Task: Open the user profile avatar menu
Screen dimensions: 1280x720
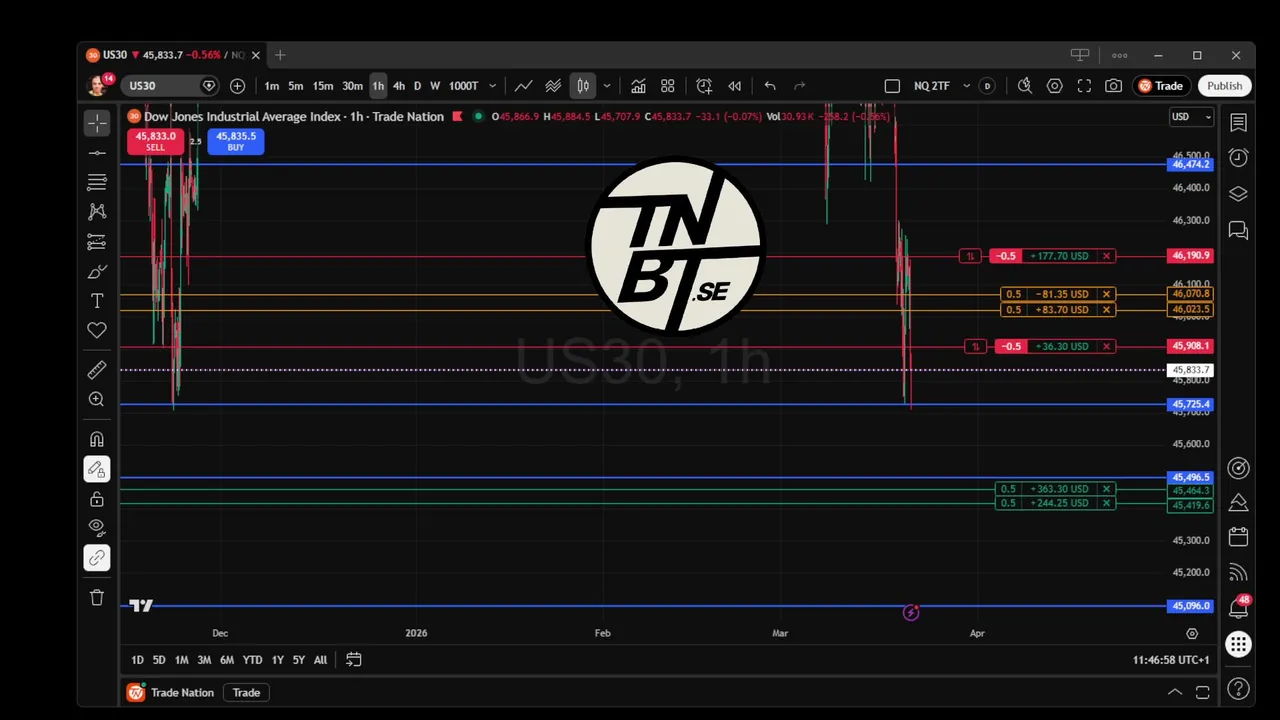Action: (x=98, y=86)
